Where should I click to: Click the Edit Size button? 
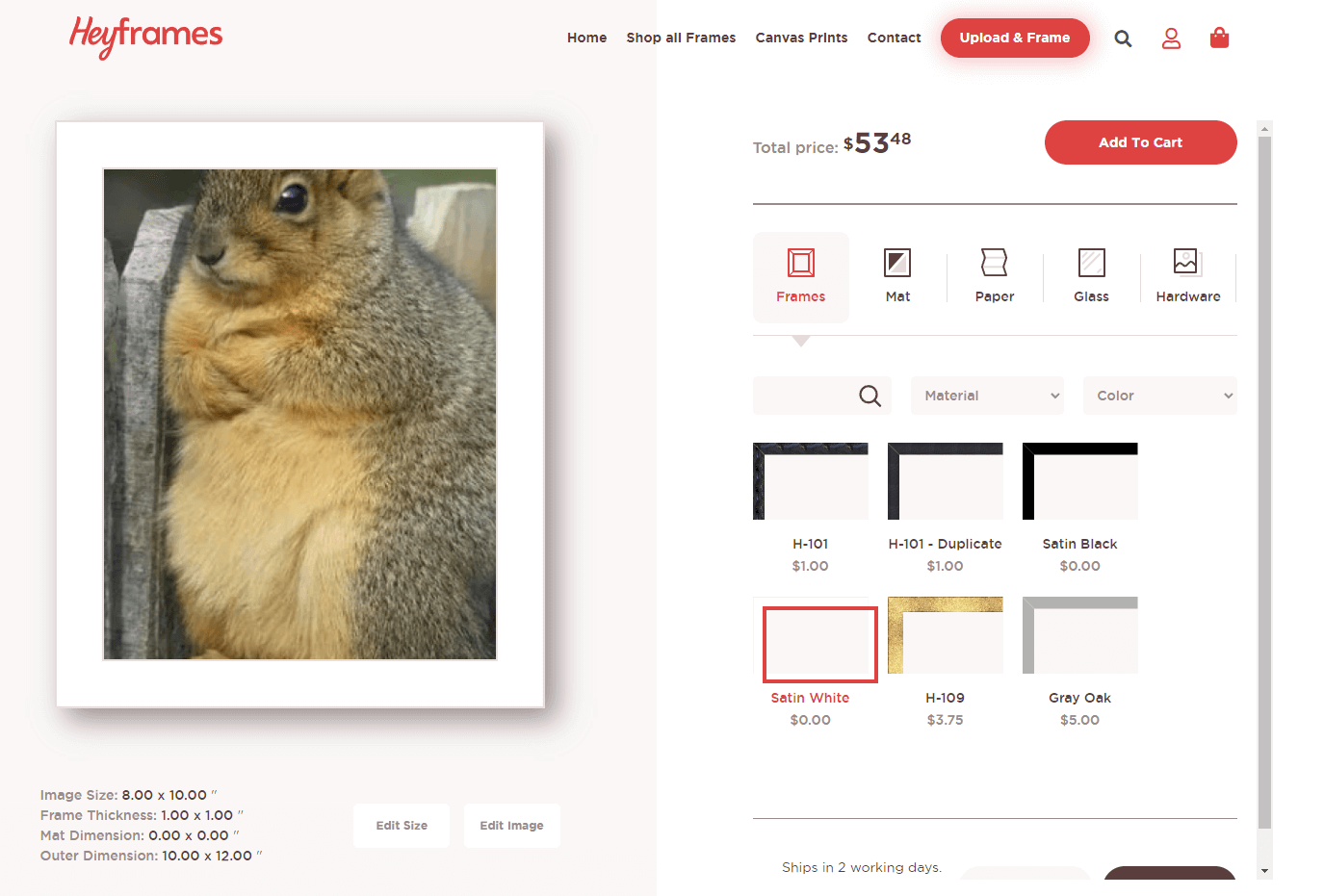tap(402, 826)
